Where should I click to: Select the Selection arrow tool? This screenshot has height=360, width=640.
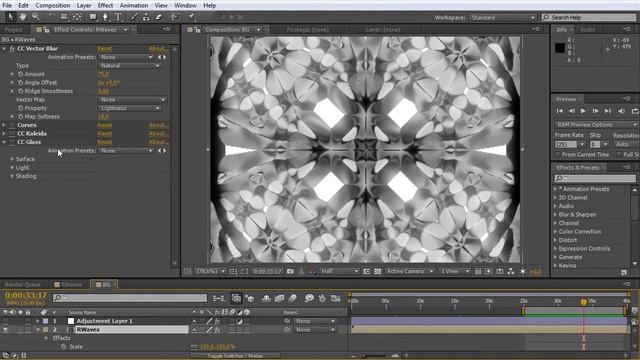pyautogui.click(x=11, y=17)
